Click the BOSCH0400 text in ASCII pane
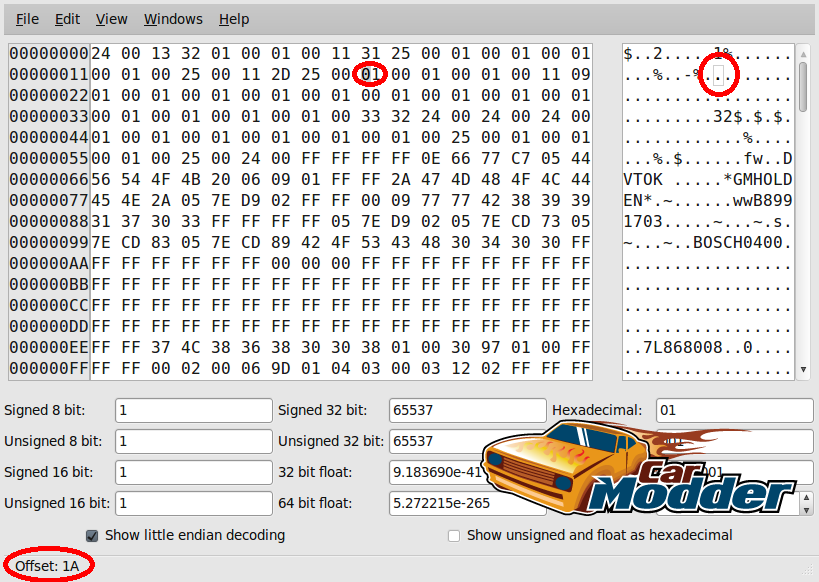Image resolution: width=819 pixels, height=582 pixels. (x=738, y=242)
